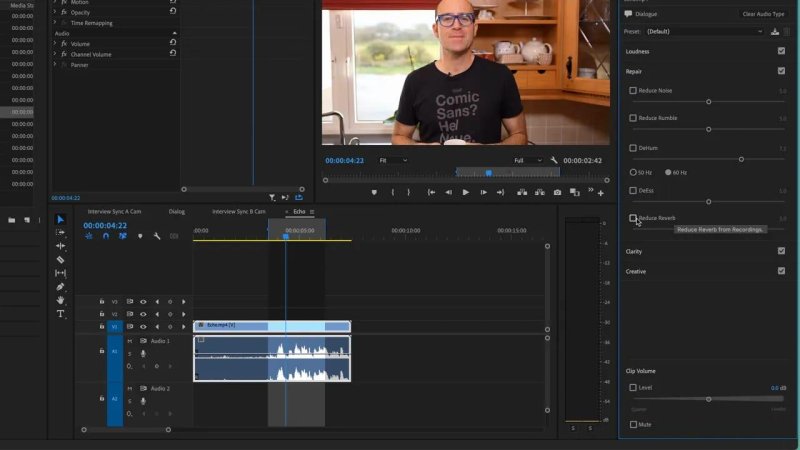Enable the DeHum checkbox
This screenshot has width=800, height=450.
(x=633, y=148)
